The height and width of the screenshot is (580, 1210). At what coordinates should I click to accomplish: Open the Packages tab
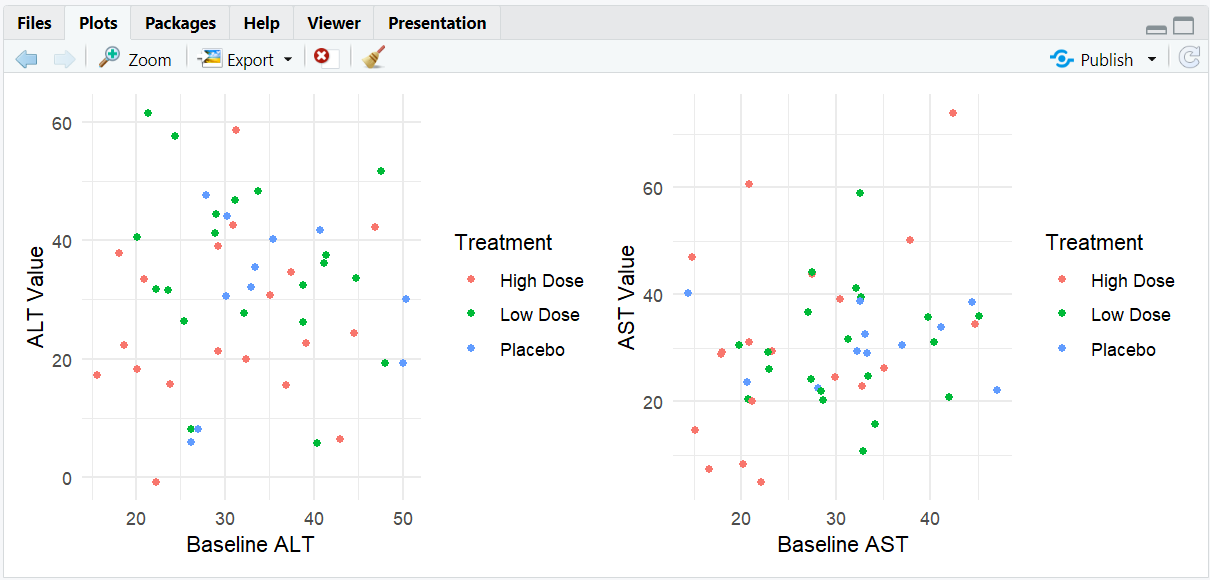[180, 23]
